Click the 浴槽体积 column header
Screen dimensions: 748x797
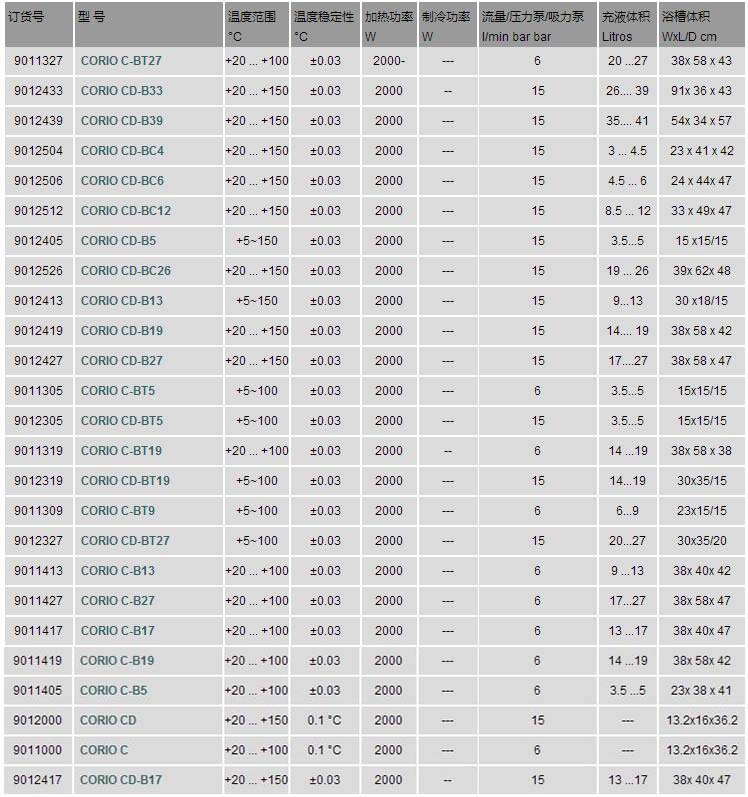[686, 17]
